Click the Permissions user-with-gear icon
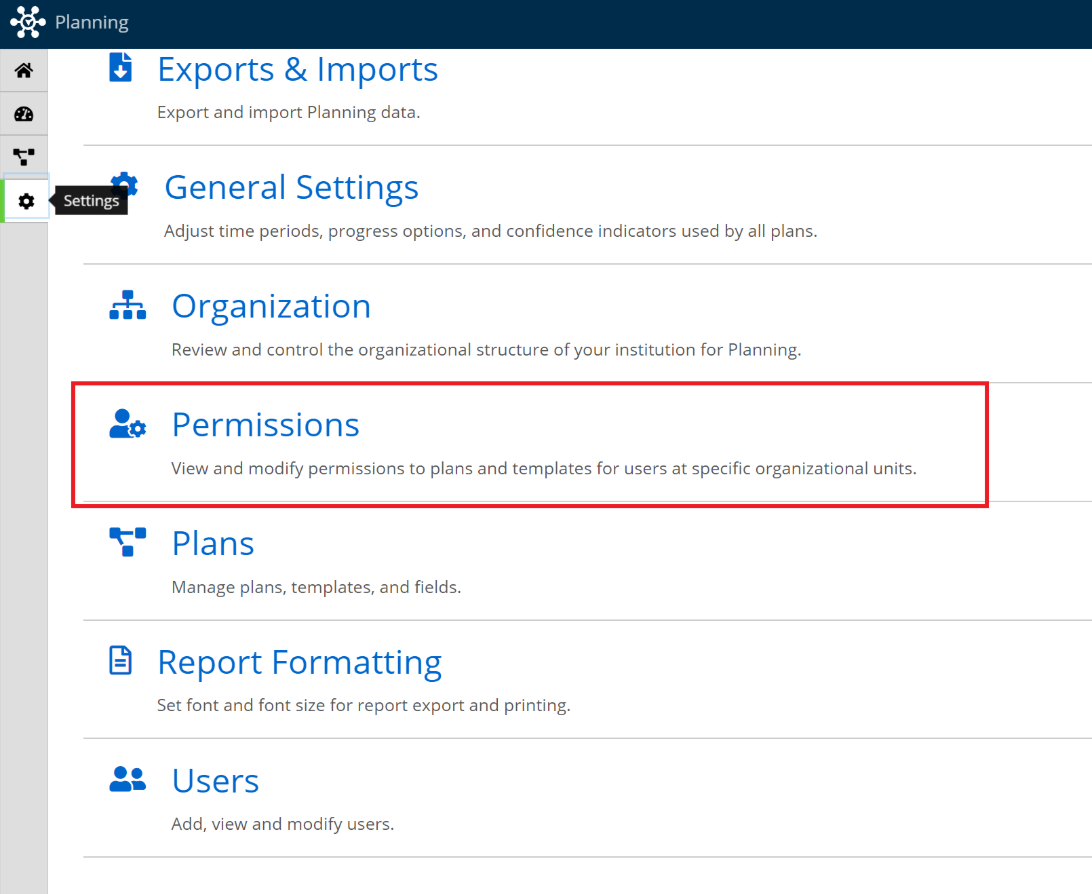The height and width of the screenshot is (894, 1092). tap(127, 423)
